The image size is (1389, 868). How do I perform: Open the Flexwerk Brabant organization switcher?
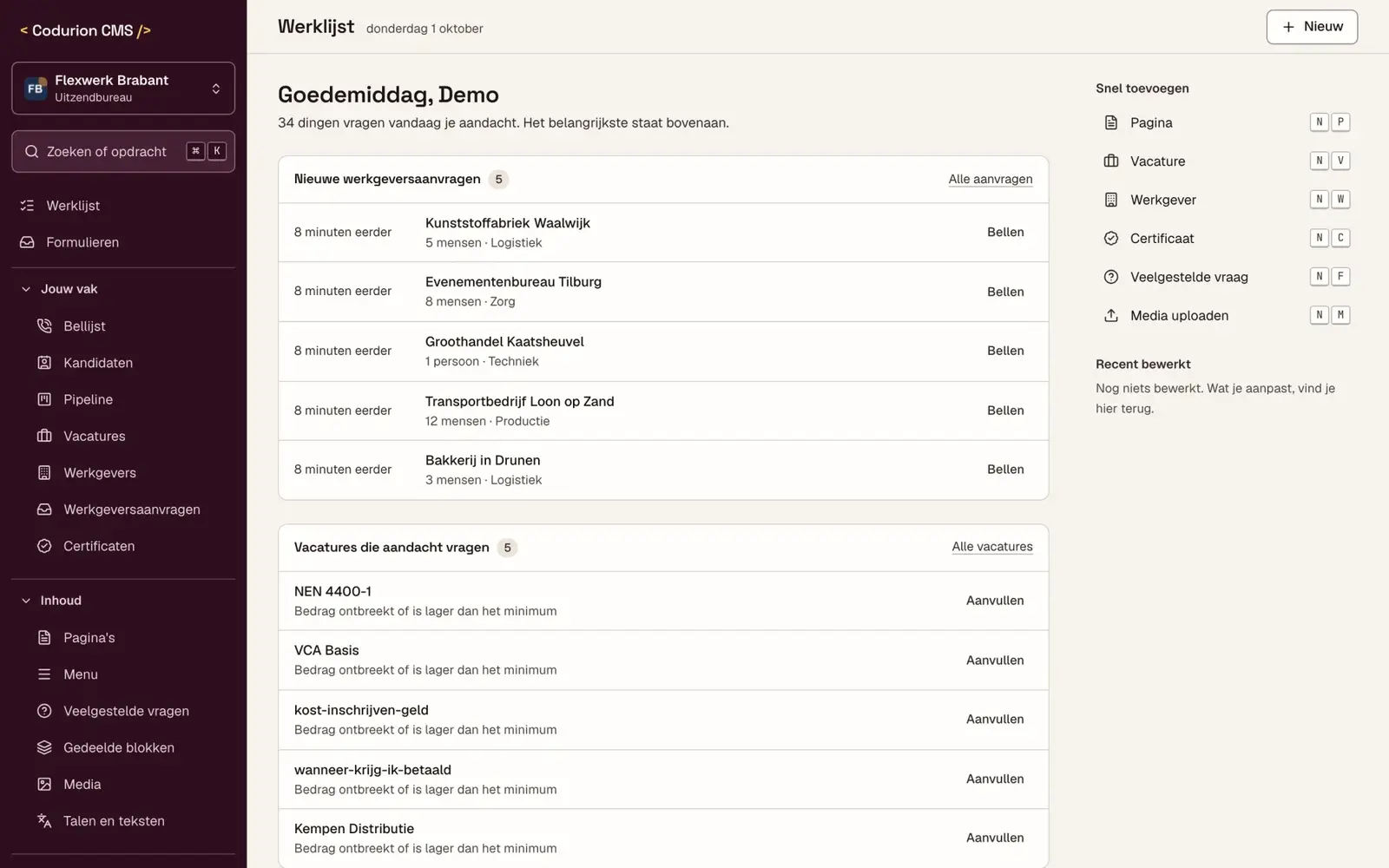click(123, 88)
